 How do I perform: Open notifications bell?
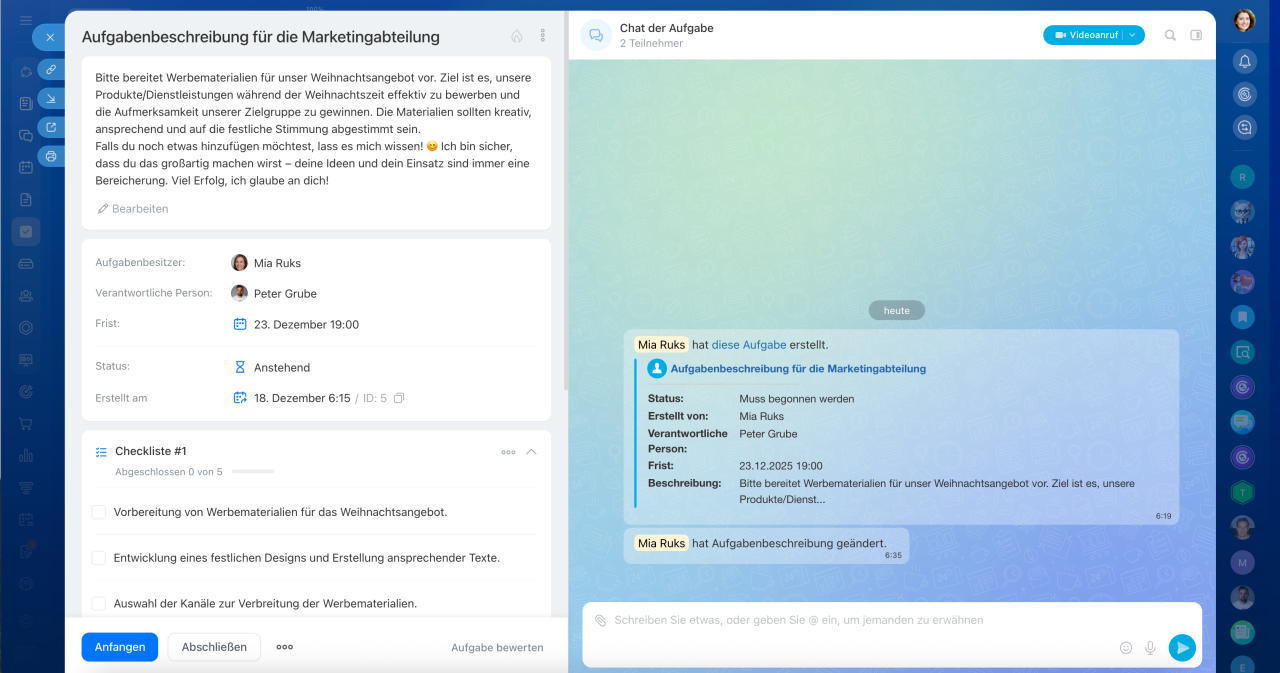pos(1244,62)
